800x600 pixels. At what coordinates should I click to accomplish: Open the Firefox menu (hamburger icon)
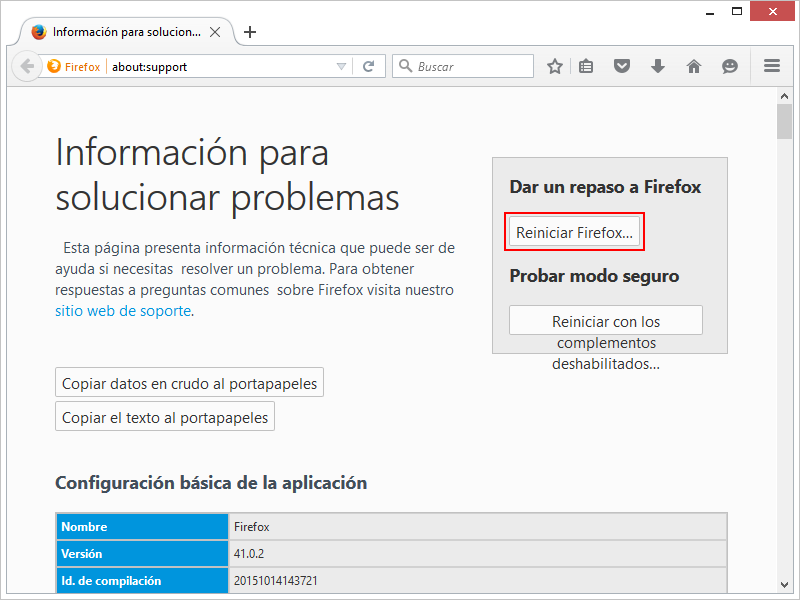pos(771,66)
